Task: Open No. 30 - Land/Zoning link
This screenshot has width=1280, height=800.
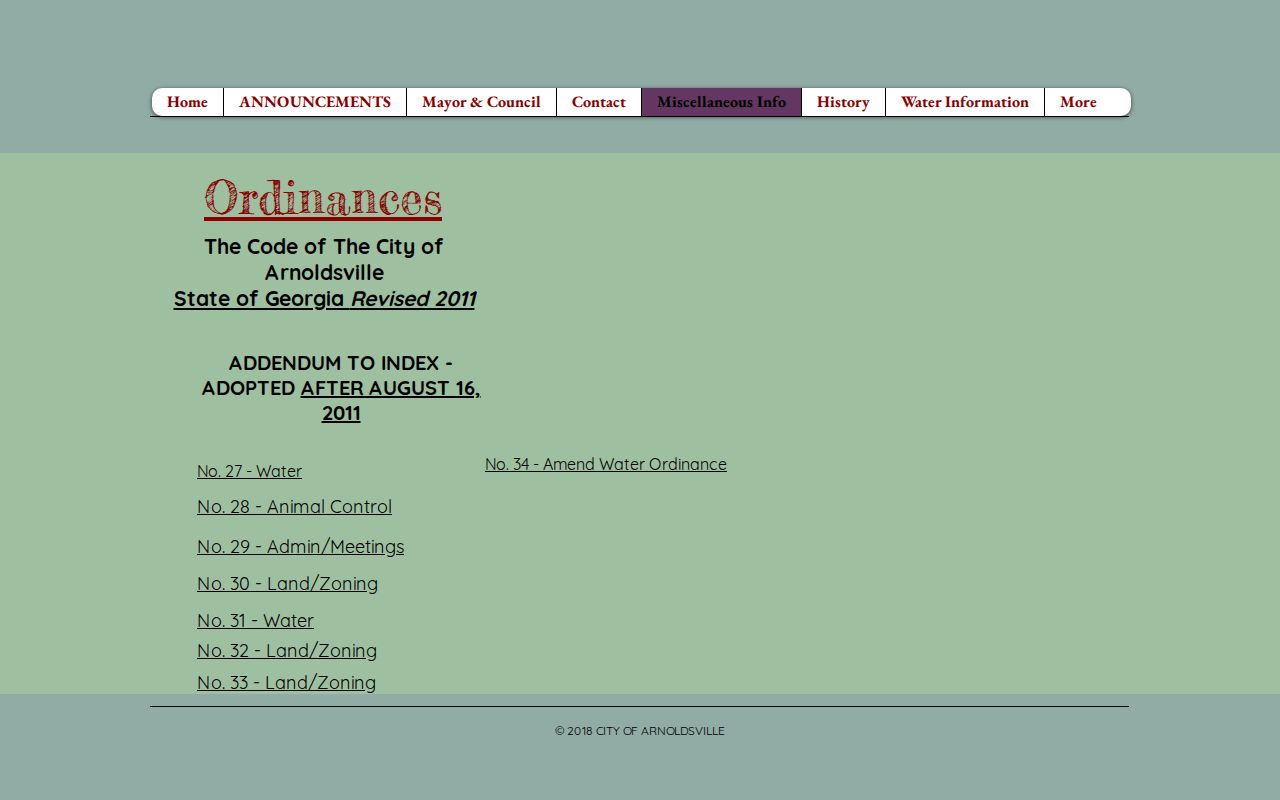Action: (287, 584)
